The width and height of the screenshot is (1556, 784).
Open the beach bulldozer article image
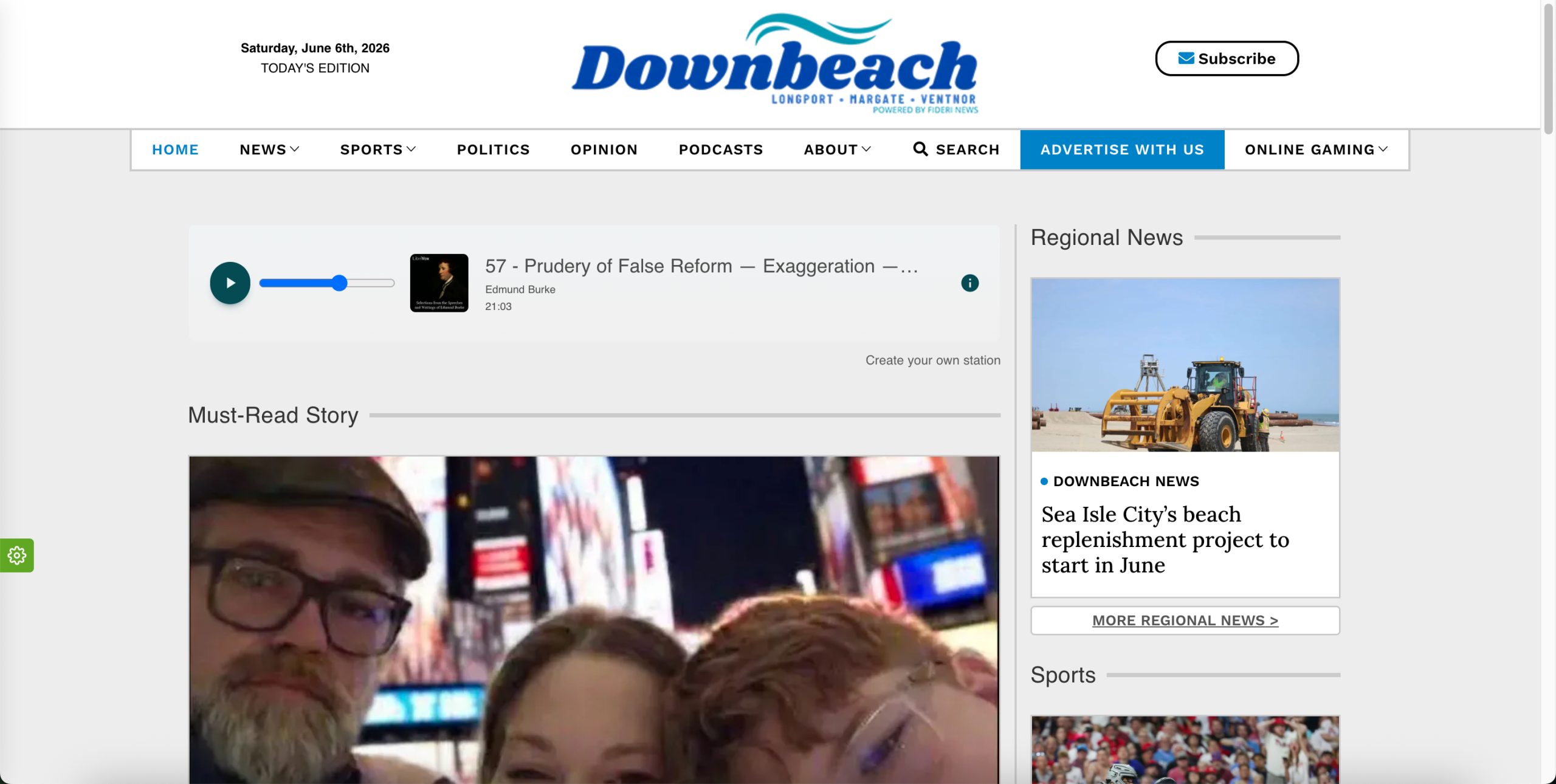click(1185, 365)
